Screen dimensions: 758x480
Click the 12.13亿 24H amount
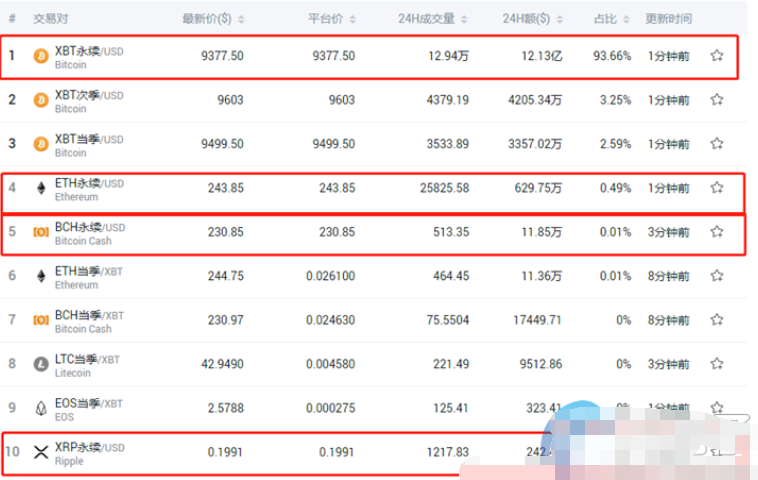pos(541,56)
